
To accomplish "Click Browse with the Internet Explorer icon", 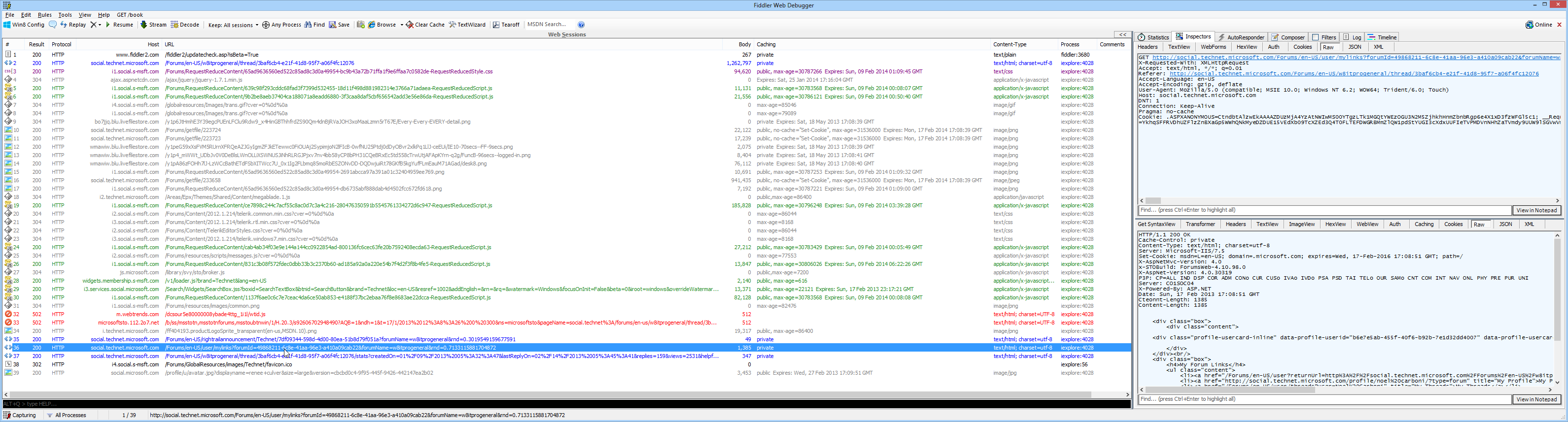I will [x=382, y=25].
